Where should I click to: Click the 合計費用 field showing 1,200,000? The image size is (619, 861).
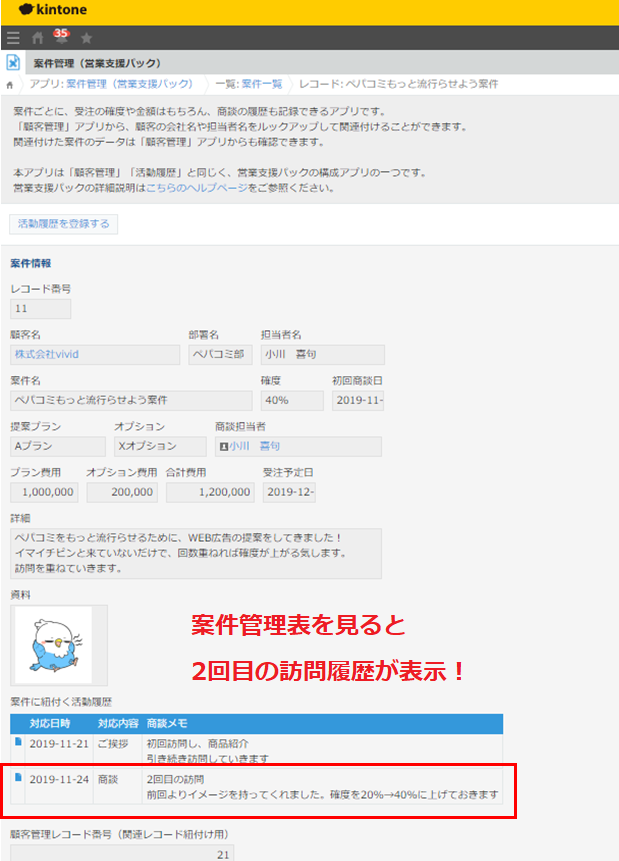[210, 492]
